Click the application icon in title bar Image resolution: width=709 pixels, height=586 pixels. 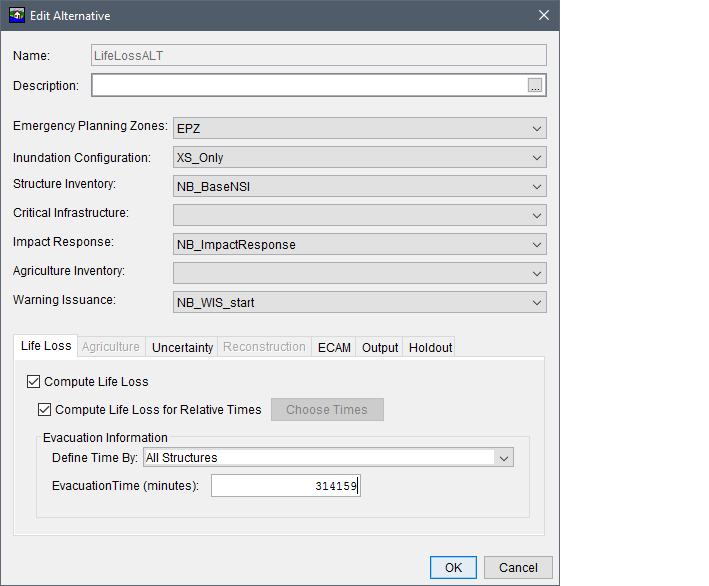[17, 15]
